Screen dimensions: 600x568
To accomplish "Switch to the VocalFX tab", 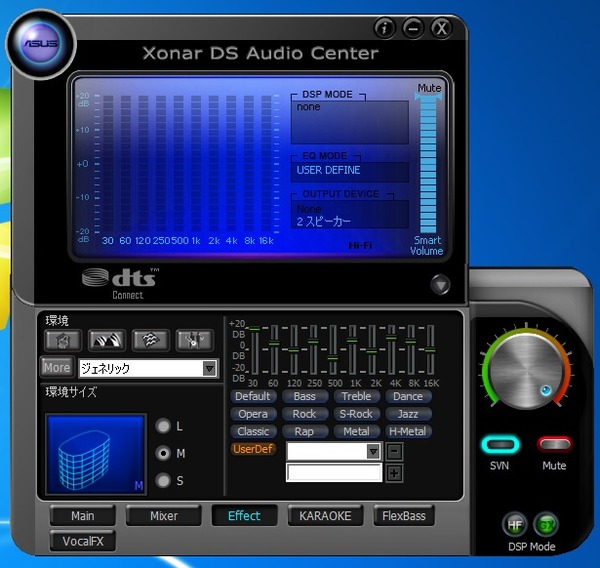I will [x=83, y=541].
